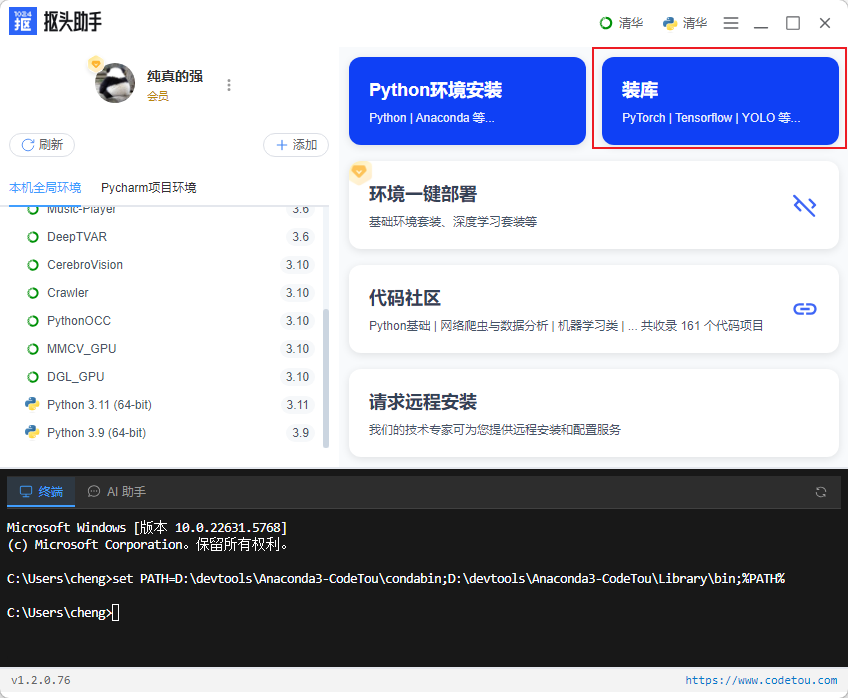Click the yellow crown badge on 环境一键部署 card
The height and width of the screenshot is (698, 848).
pos(360,172)
